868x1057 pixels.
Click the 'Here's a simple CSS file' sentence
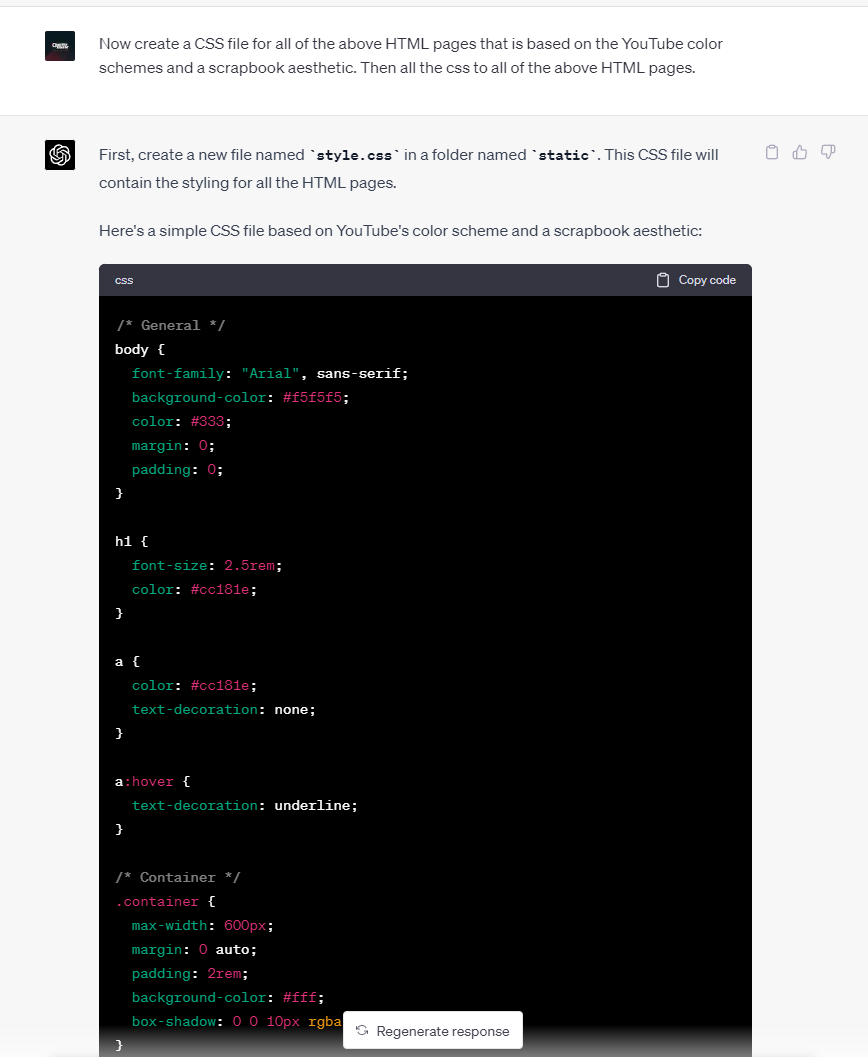click(x=400, y=231)
